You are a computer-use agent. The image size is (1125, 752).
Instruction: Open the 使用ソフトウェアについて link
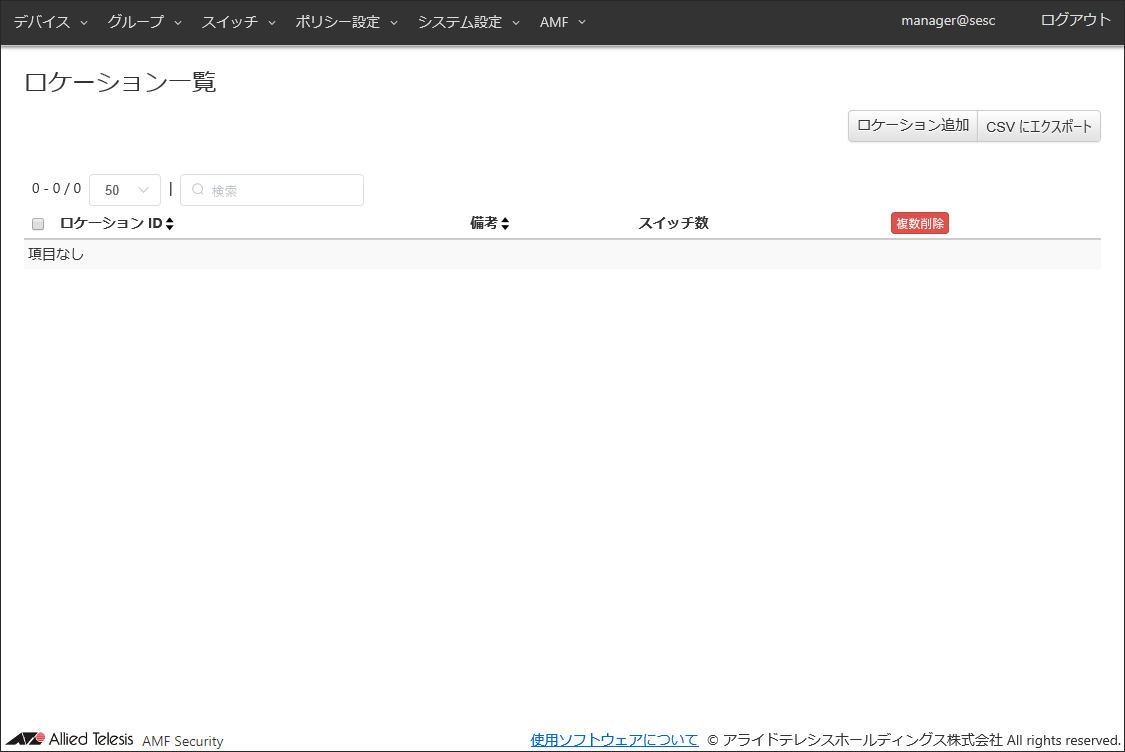click(x=614, y=740)
